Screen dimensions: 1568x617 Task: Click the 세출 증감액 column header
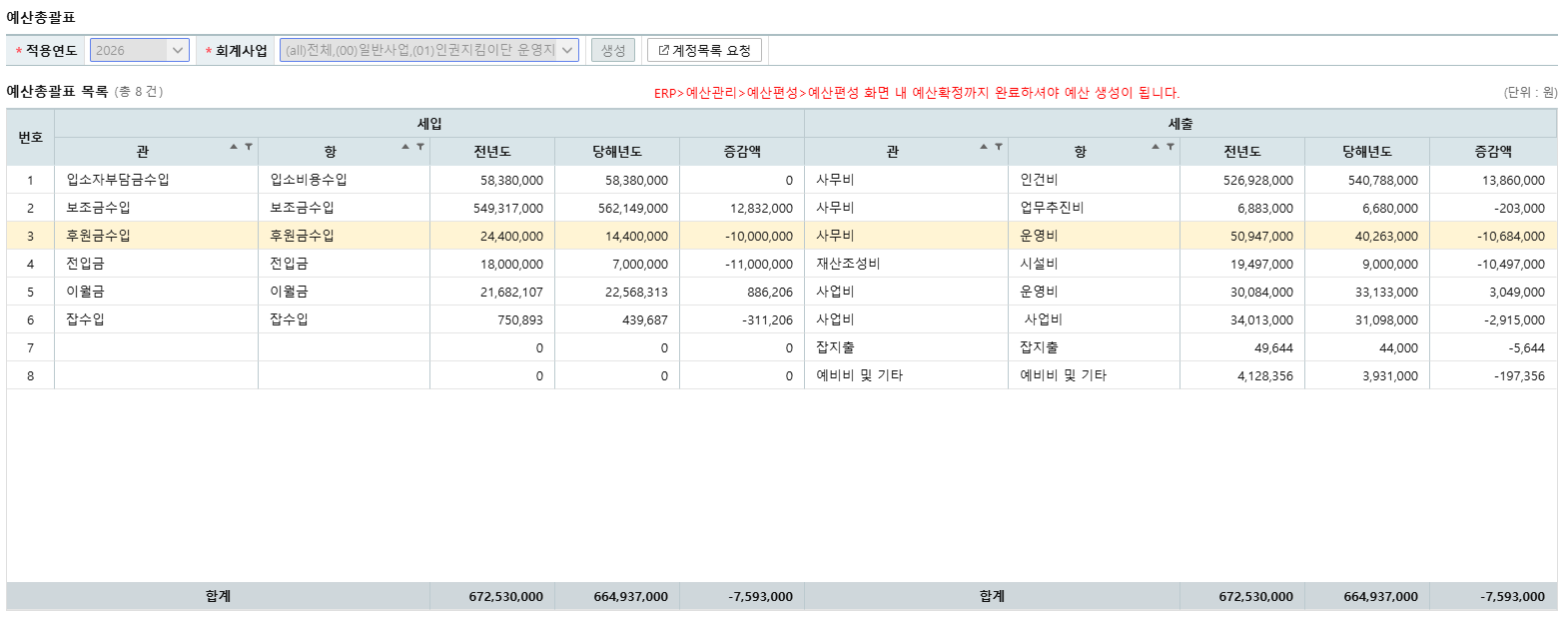(x=1492, y=152)
